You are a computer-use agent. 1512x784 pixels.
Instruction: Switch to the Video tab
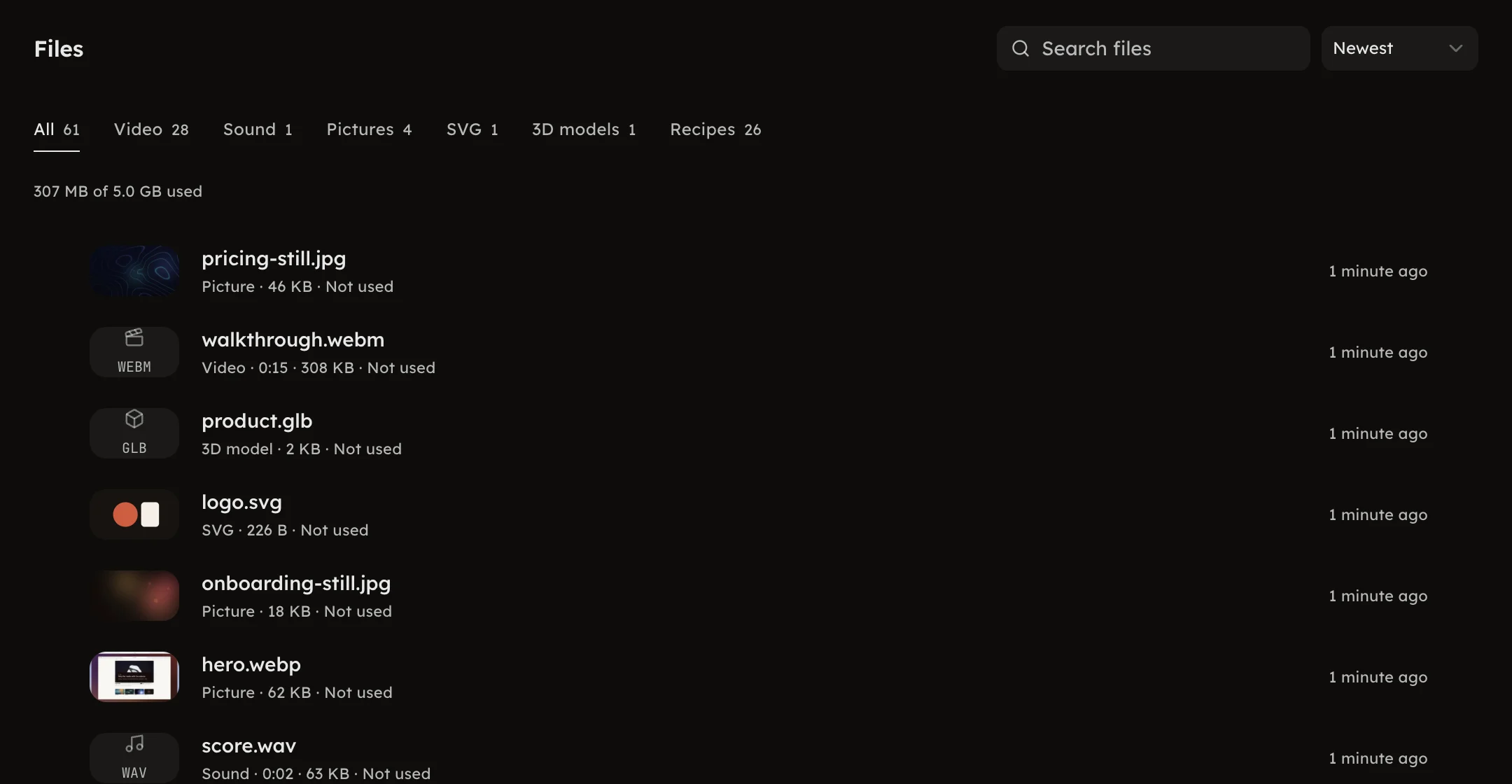[x=151, y=129]
